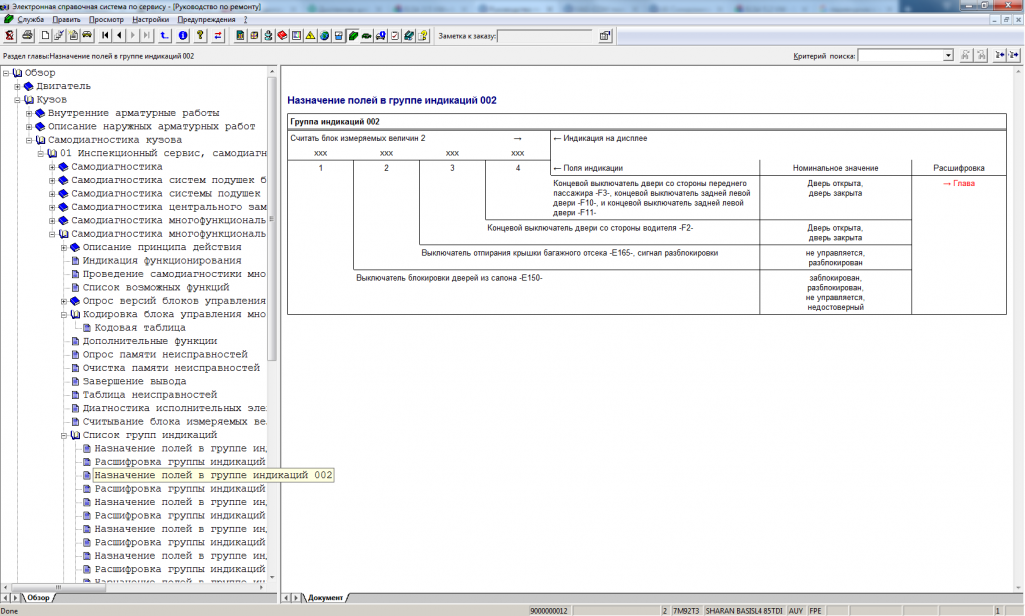Click the Заметка к заказу input field
Viewport: 1025px width, 616px height.
[545, 36]
